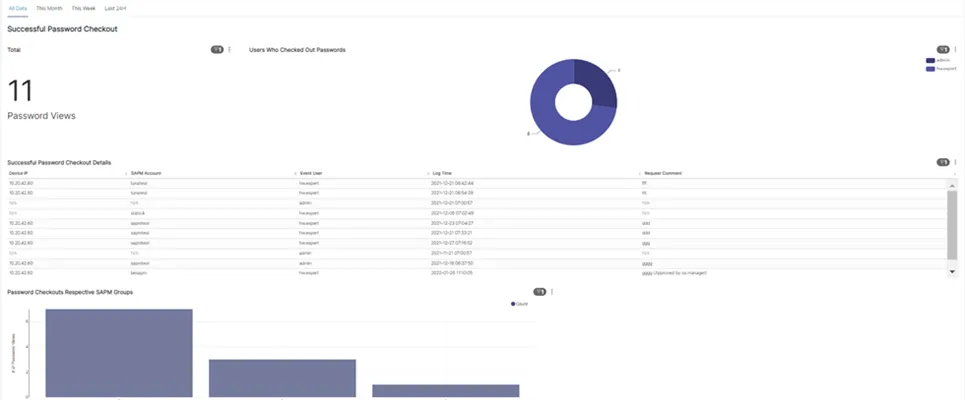Click the middle bar in SAPM Groups chart
Image resolution: width=965 pixels, height=400 pixels.
click(x=282, y=378)
